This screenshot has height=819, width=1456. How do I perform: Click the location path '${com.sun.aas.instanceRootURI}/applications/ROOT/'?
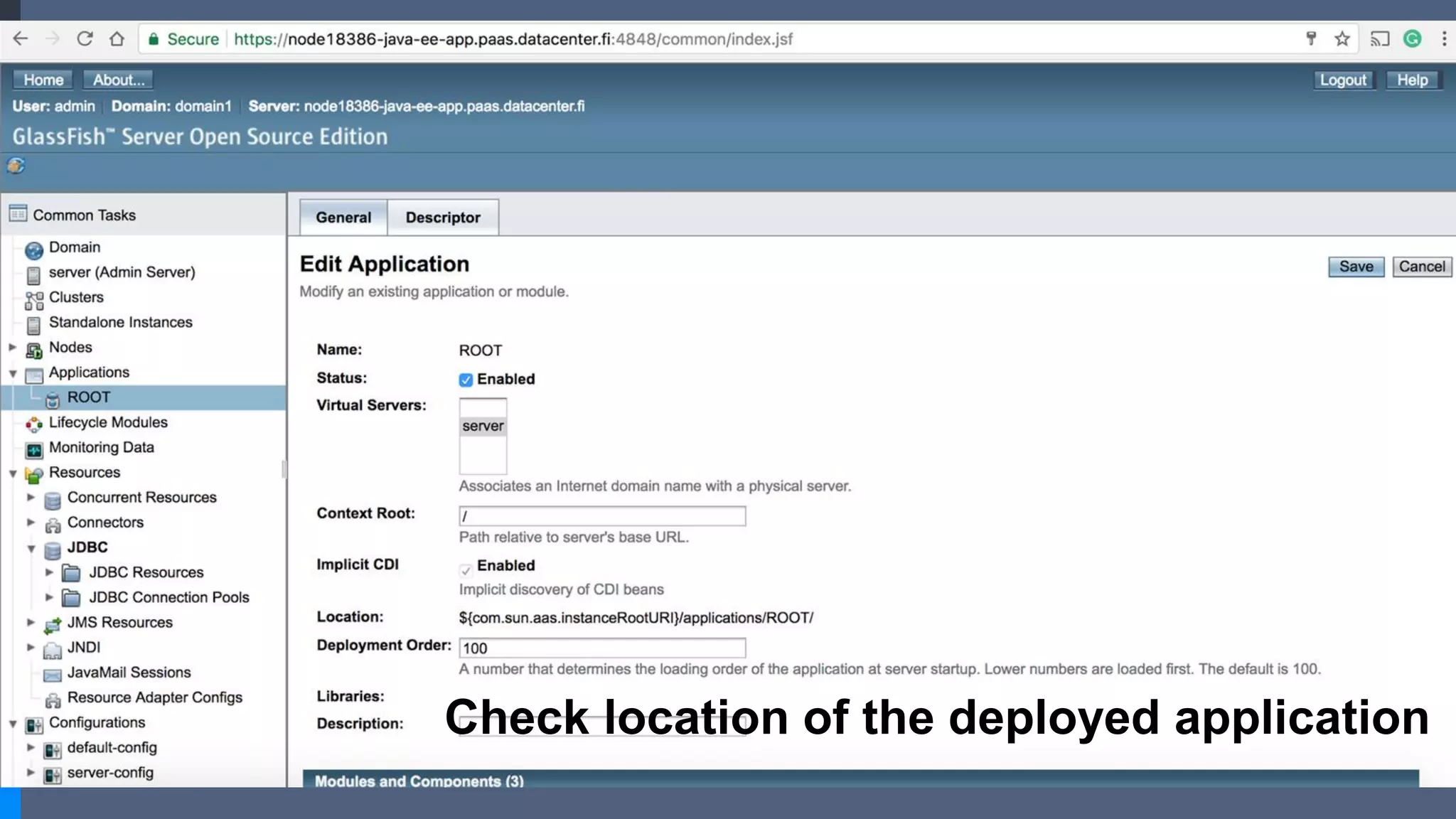pos(636,618)
